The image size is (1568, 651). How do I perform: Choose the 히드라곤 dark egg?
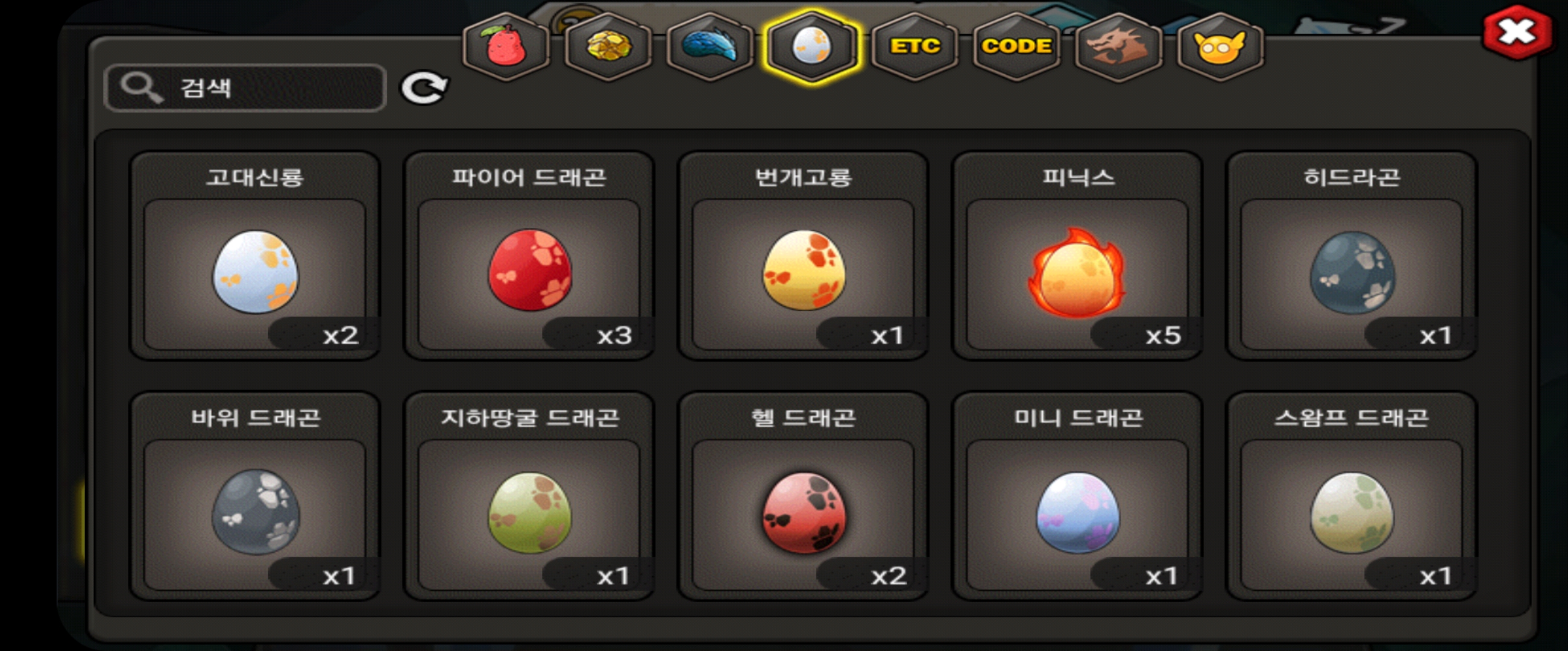point(1352,256)
